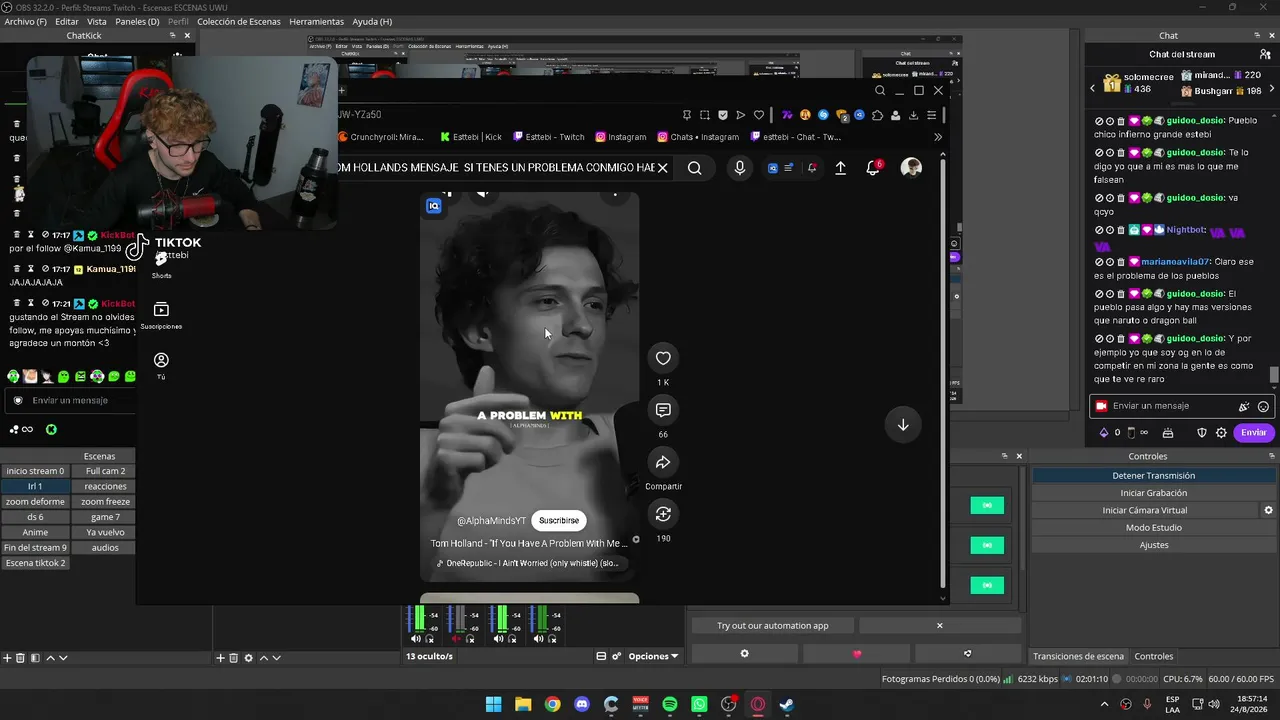Open YouTube notifications bell
Screen dimensions: 1280x720
(x=873, y=168)
